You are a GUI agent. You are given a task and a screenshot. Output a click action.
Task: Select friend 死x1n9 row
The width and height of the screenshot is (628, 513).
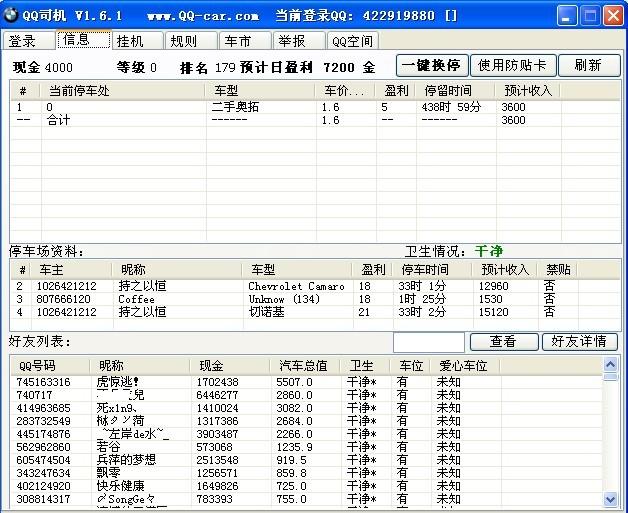[x=306, y=408]
